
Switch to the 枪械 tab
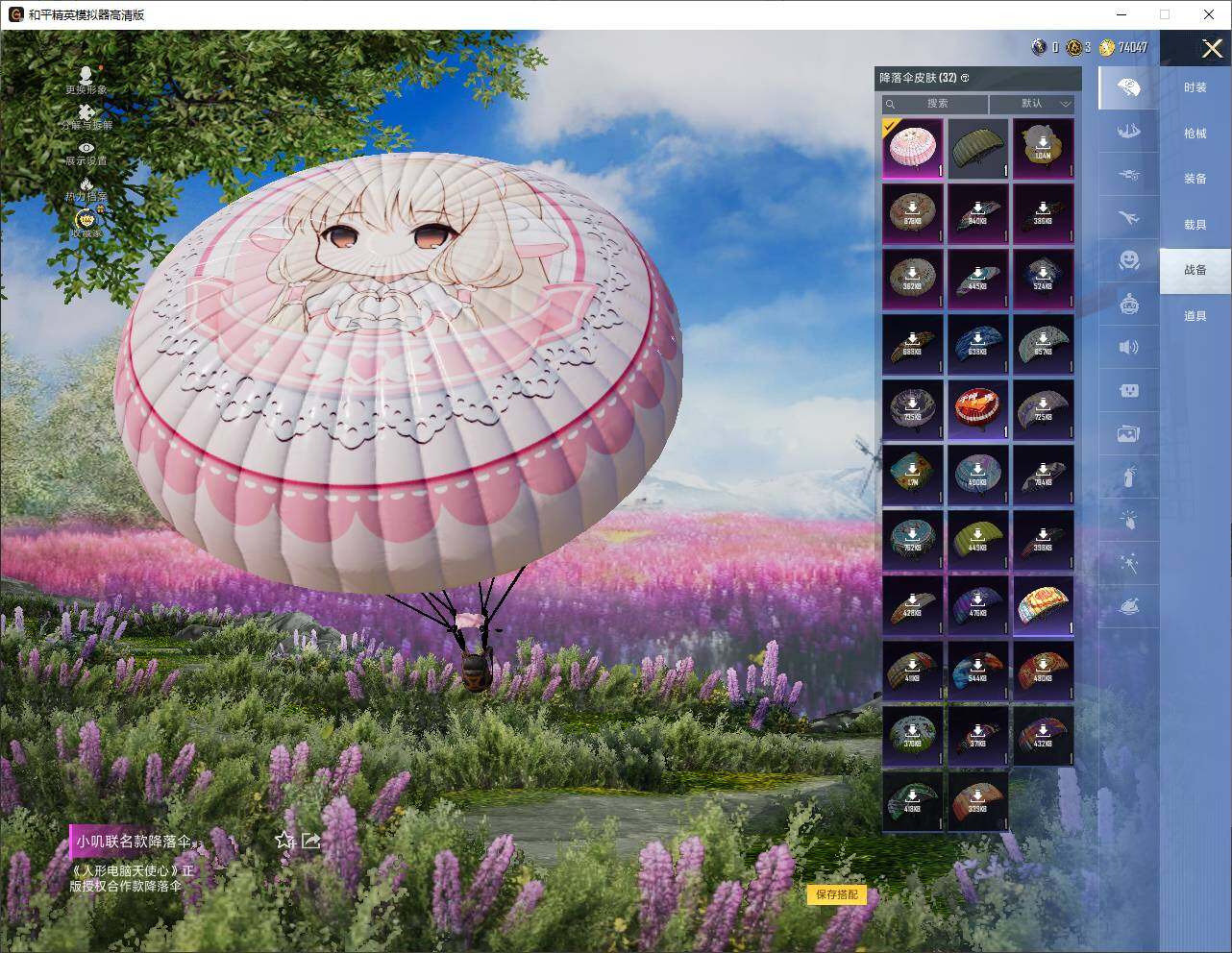click(x=1195, y=134)
